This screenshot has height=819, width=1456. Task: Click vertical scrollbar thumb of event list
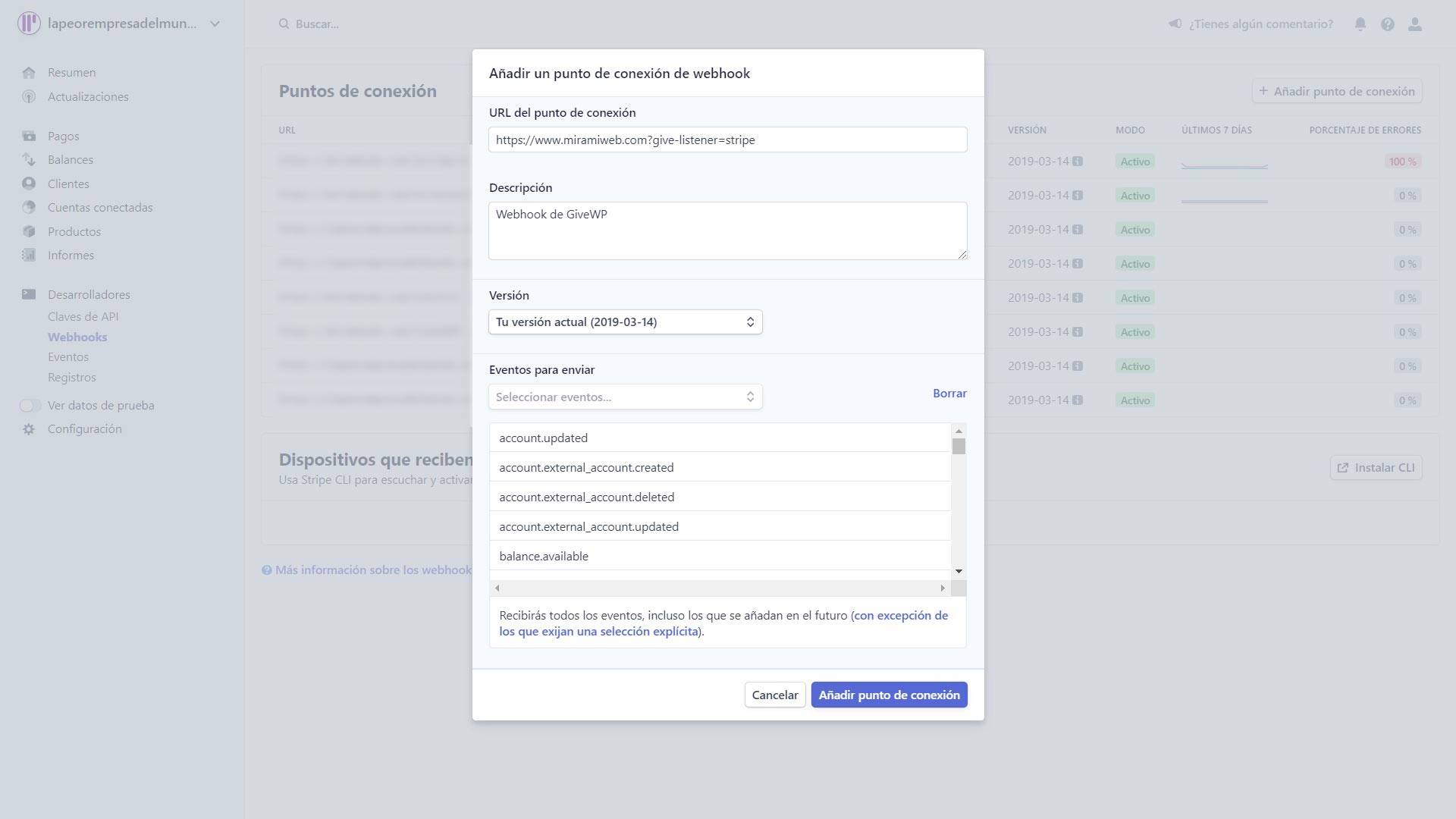(x=959, y=447)
